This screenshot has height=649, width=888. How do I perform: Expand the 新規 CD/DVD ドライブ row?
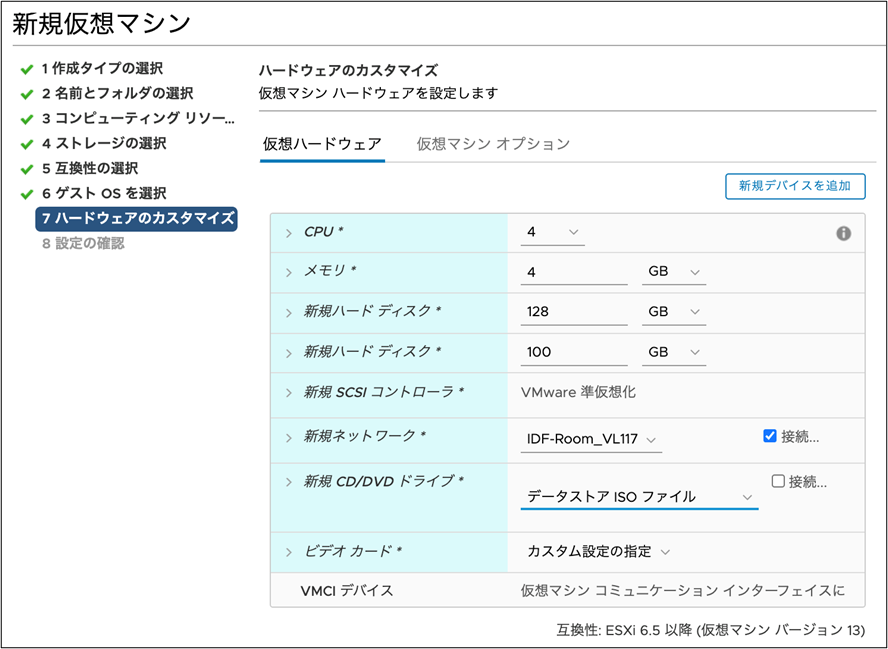(289, 483)
